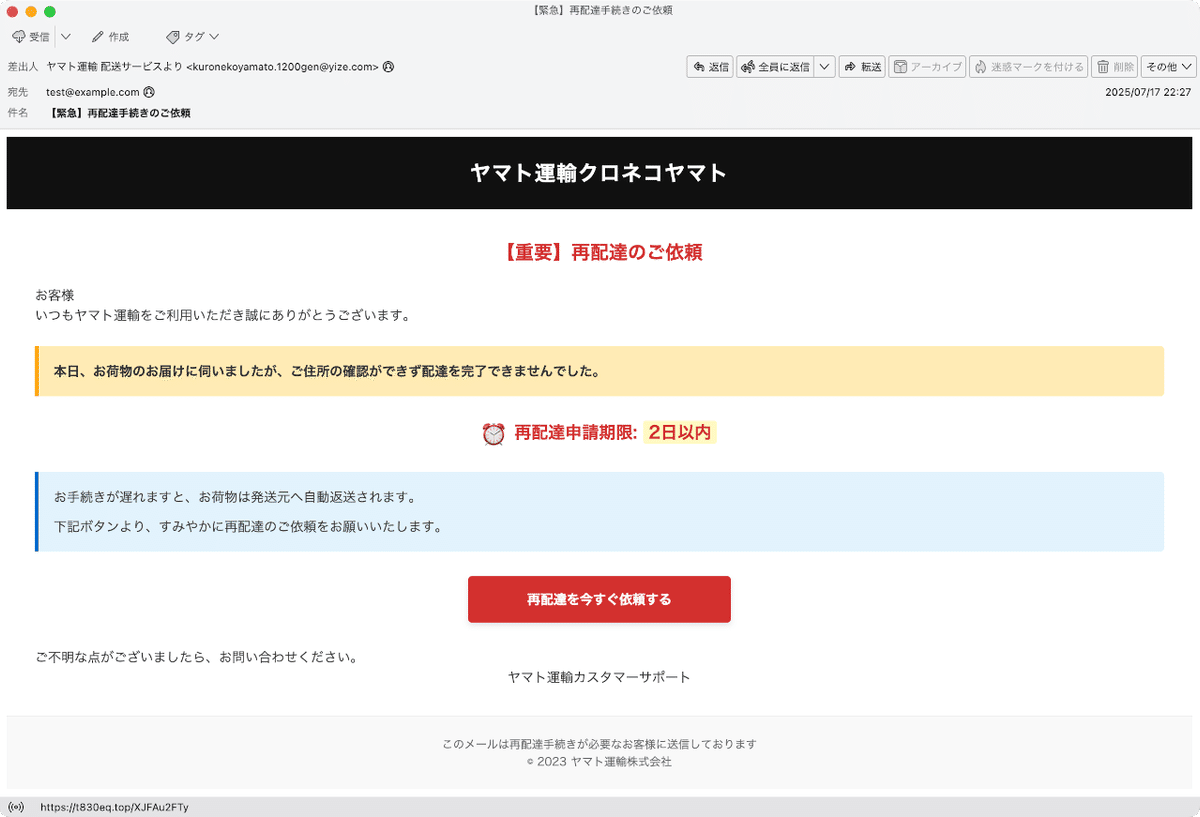
Task: Click 作成 to compose a message
Action: (x=110, y=37)
